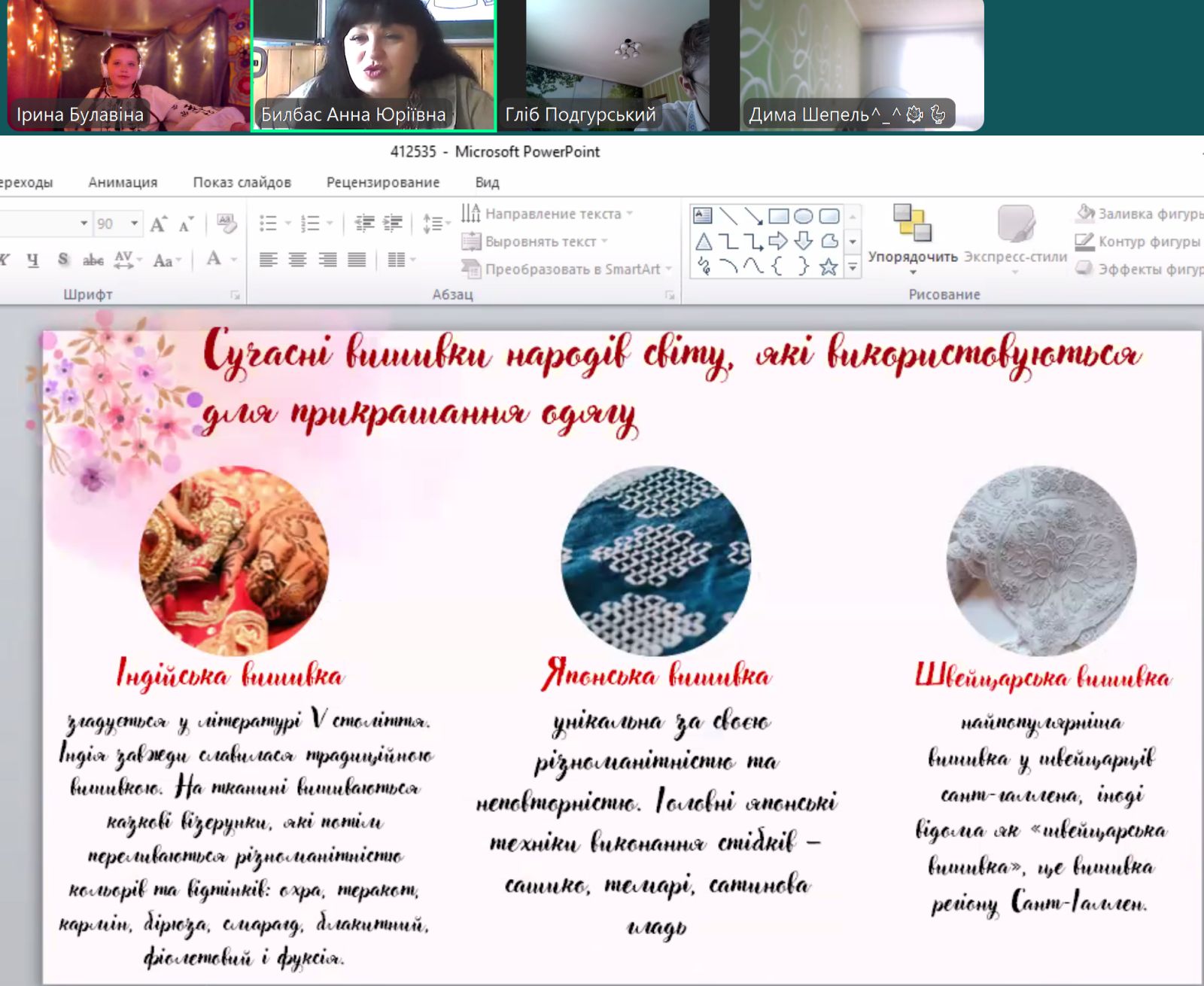The height and width of the screenshot is (986, 1204).
Task: Select the oval shape tool
Action: coord(804,217)
